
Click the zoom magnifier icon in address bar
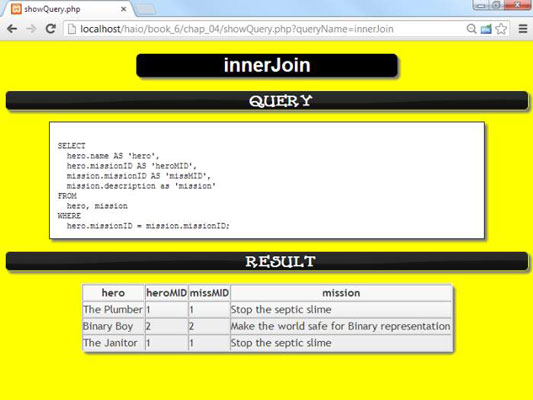tap(471, 29)
